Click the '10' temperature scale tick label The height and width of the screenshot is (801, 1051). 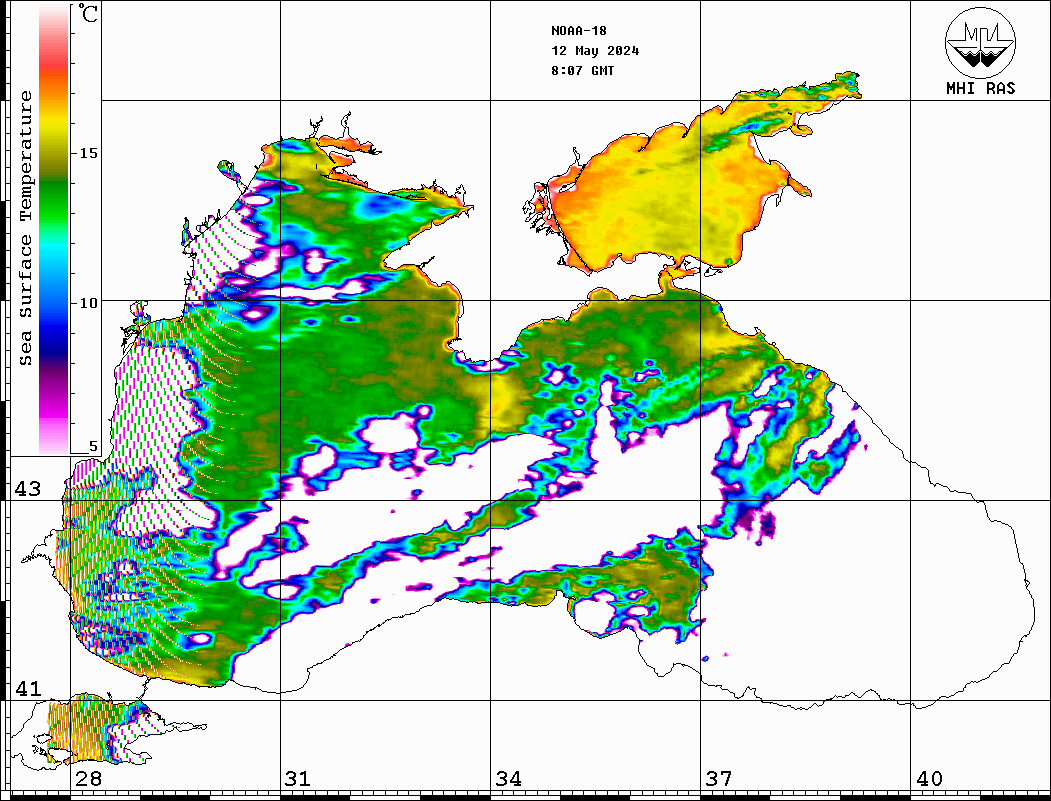[x=88, y=303]
